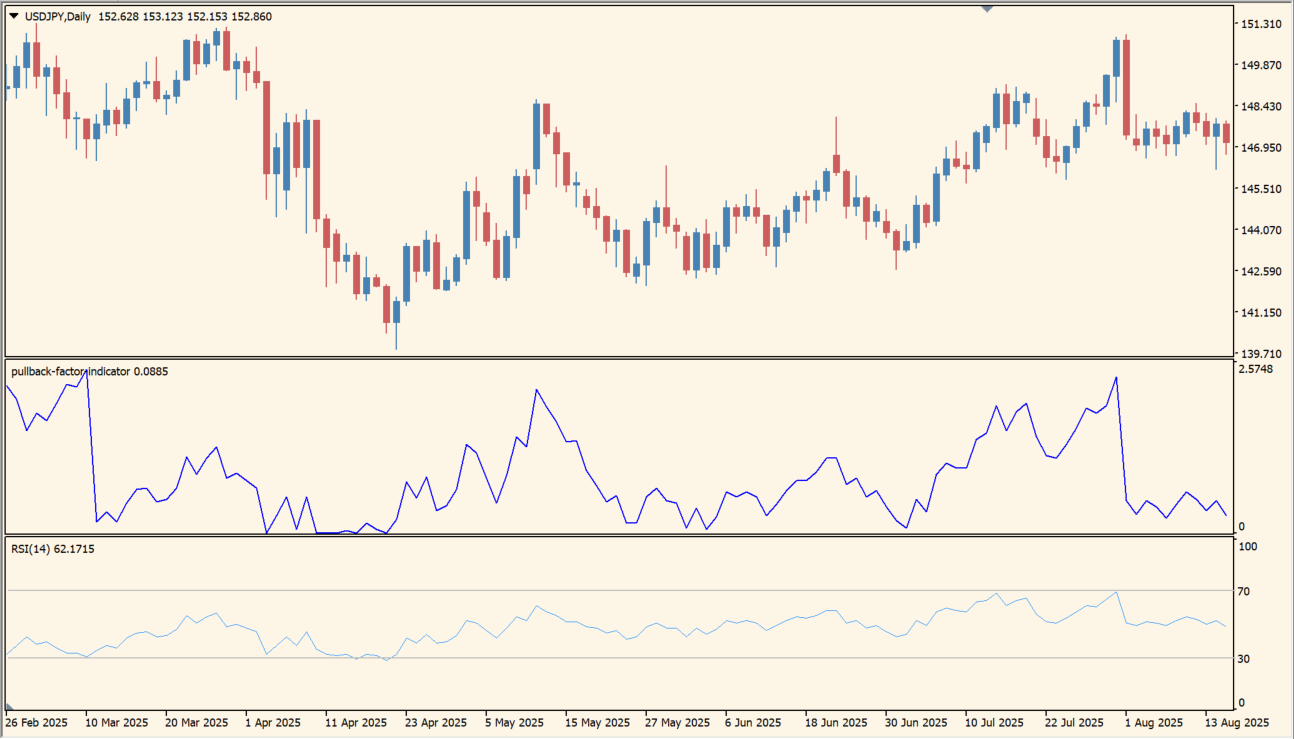The width and height of the screenshot is (1294, 739).
Task: Click the 139.710 price scale mark
Action: tap(1262, 351)
